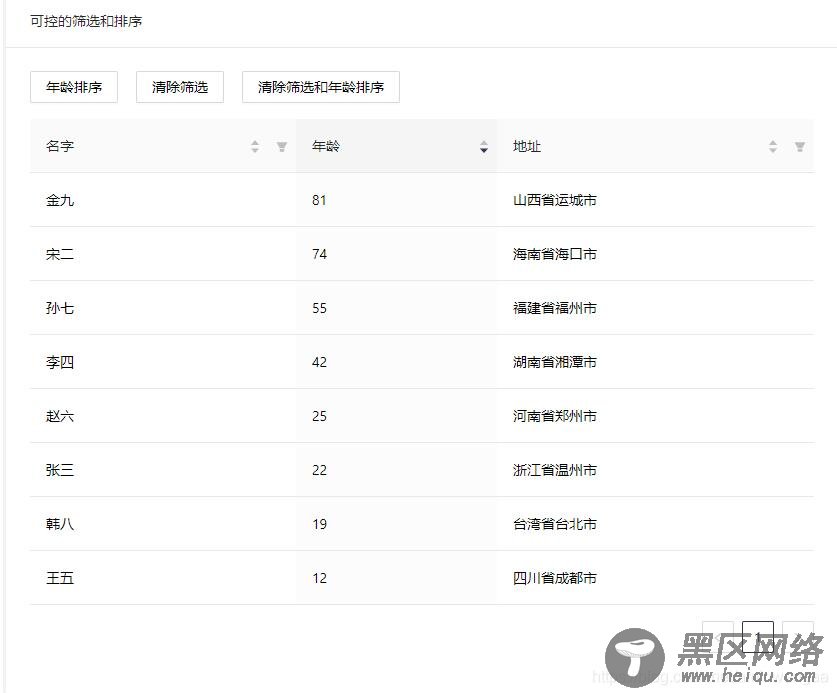
Task: Click the age value 19
Action: click(319, 524)
